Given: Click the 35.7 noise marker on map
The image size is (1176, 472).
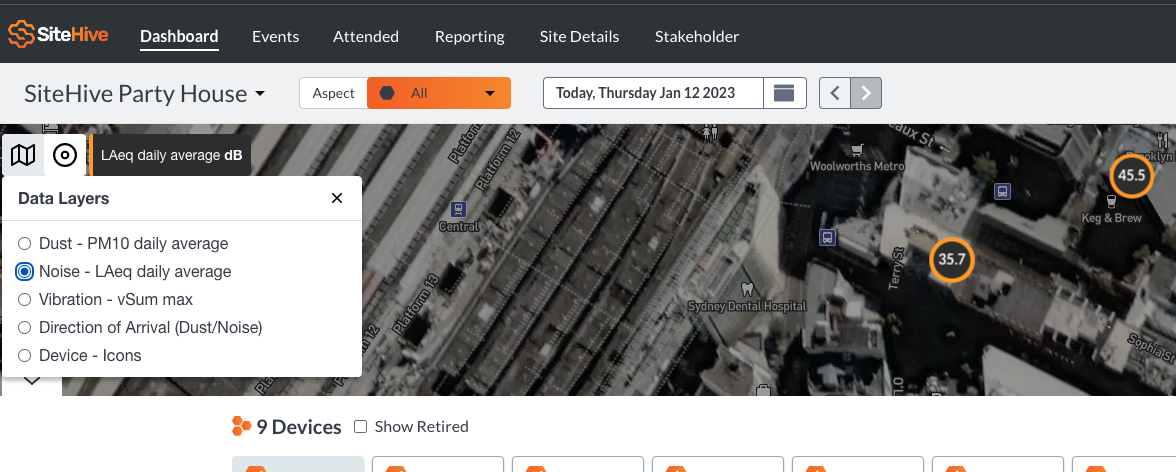Looking at the screenshot, I should [951, 260].
